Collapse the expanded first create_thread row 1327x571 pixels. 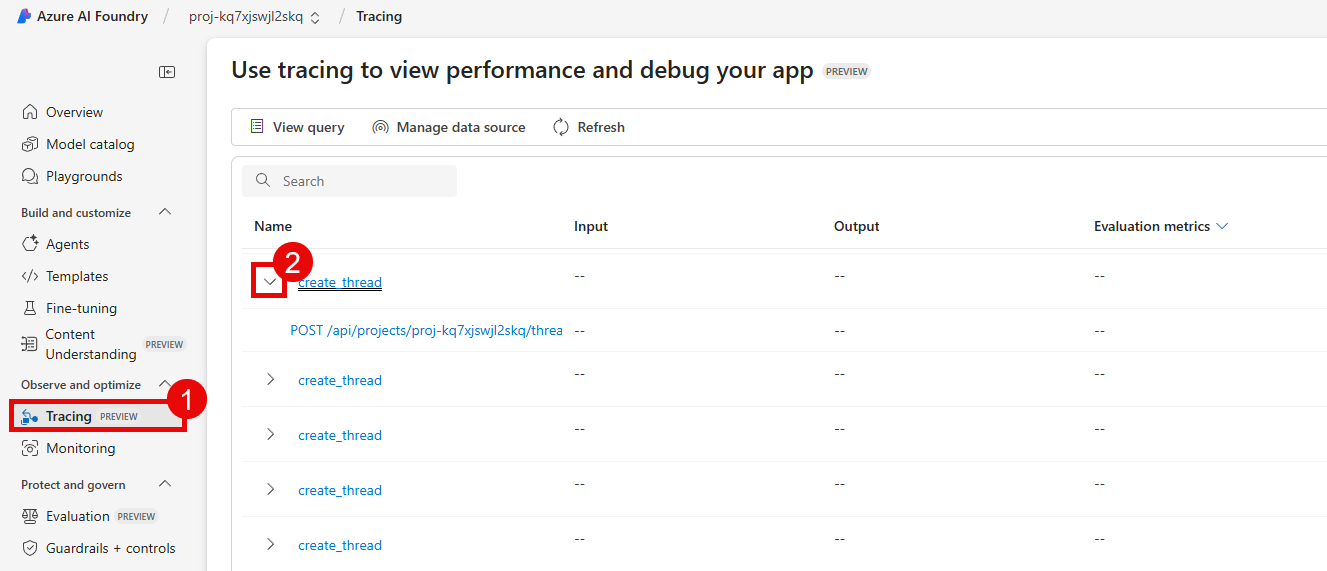[x=270, y=282]
